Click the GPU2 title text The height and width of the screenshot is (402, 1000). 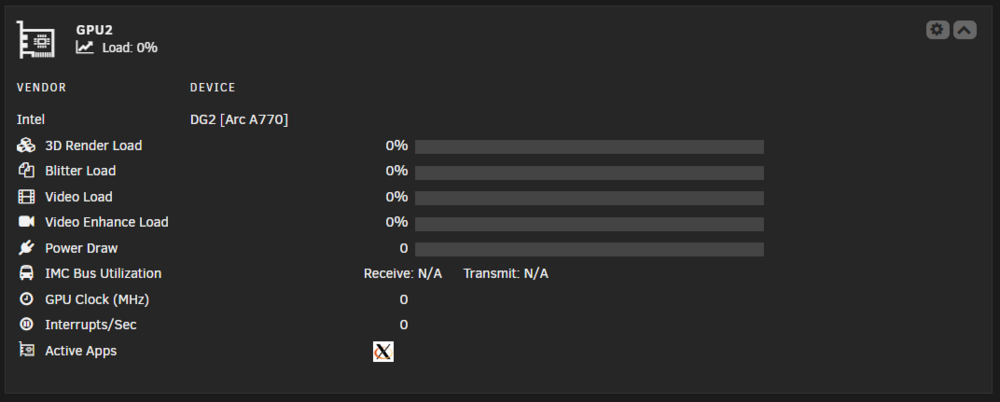pos(94,29)
